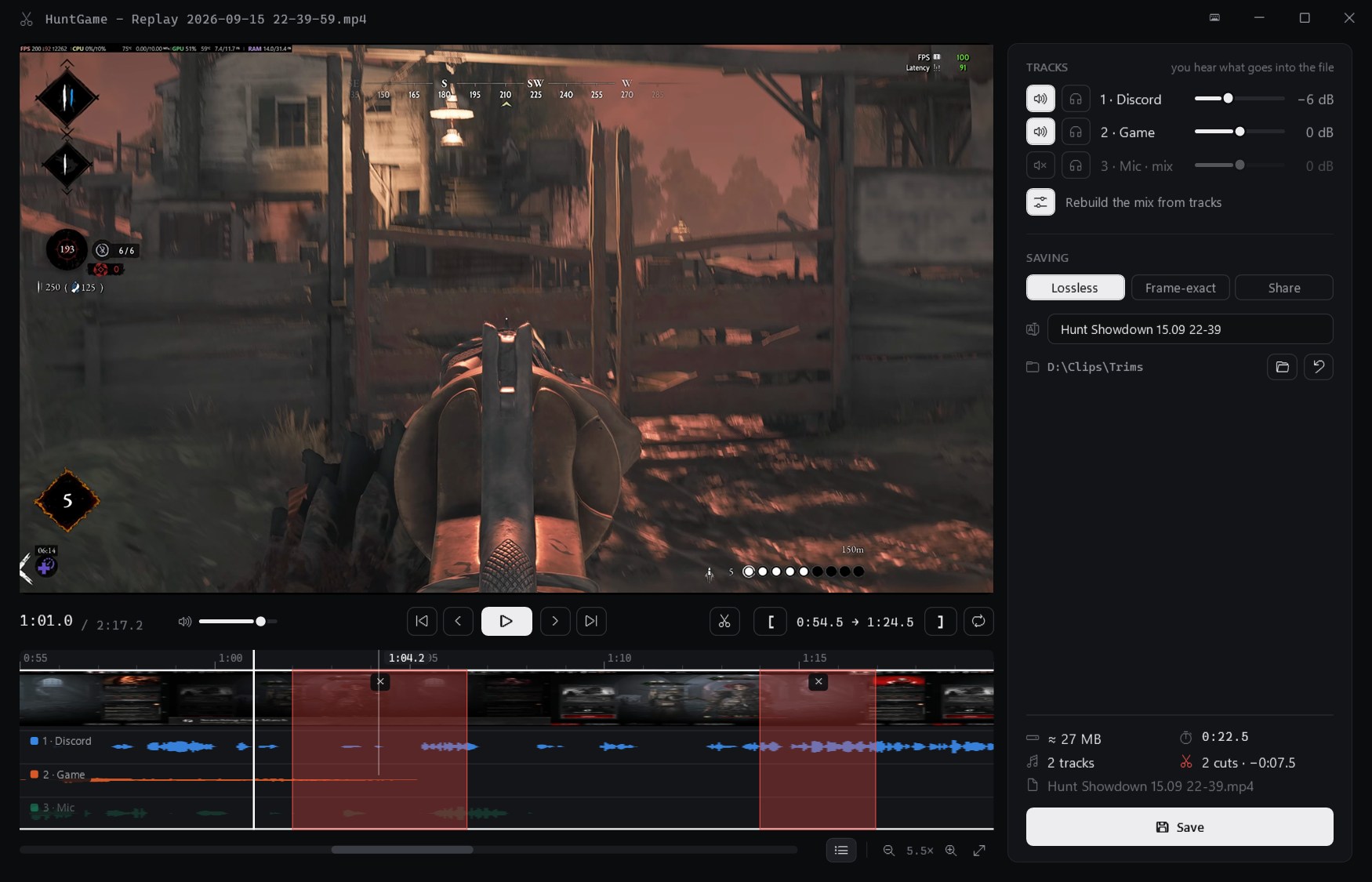Screen dimensions: 1372x882
Task: Minimize the window
Action: [1259, 17]
